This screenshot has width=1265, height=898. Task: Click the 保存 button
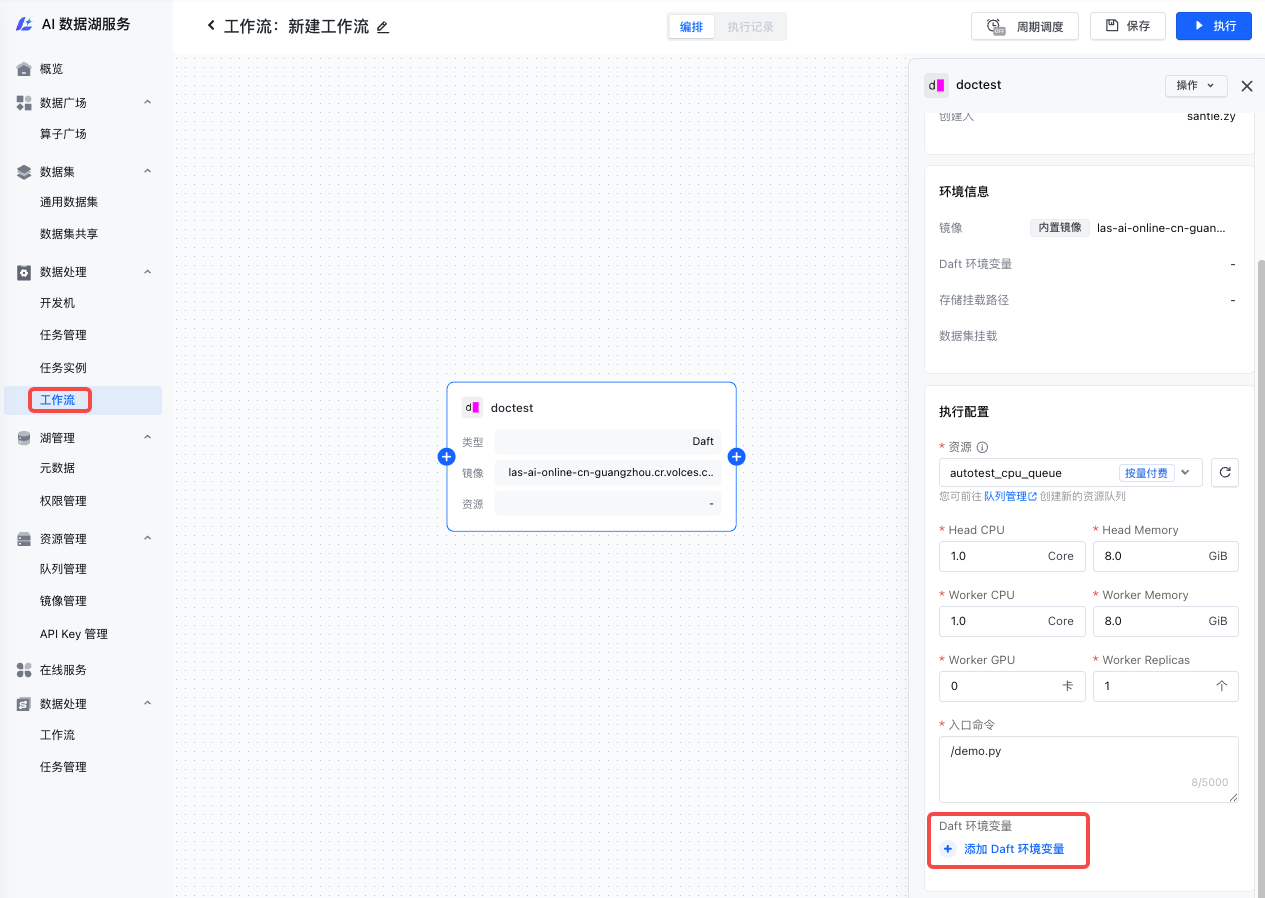[x=1127, y=26]
